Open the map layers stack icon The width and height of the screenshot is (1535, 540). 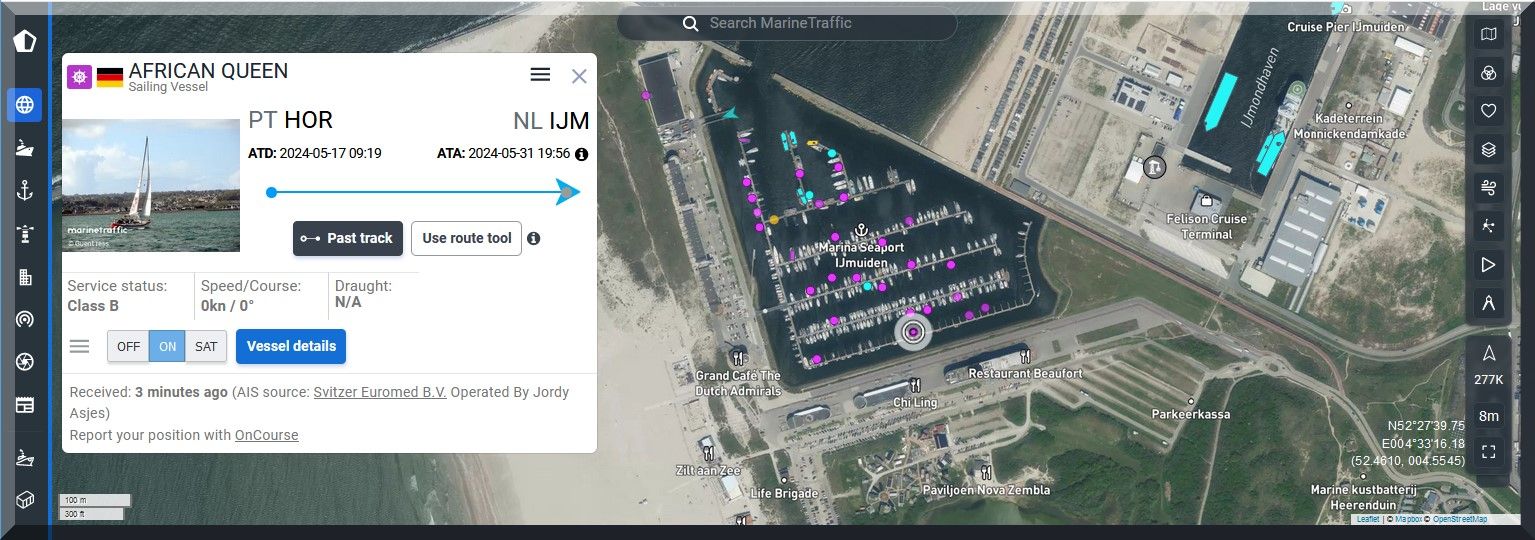[1488, 150]
